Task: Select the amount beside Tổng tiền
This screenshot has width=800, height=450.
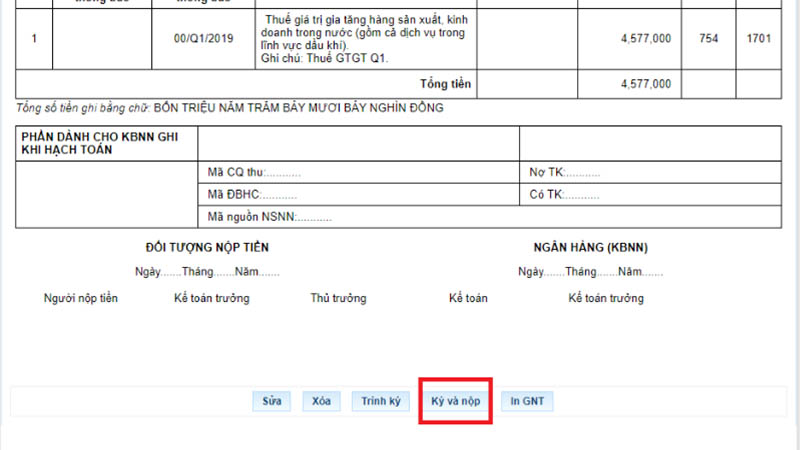Action: (x=645, y=83)
